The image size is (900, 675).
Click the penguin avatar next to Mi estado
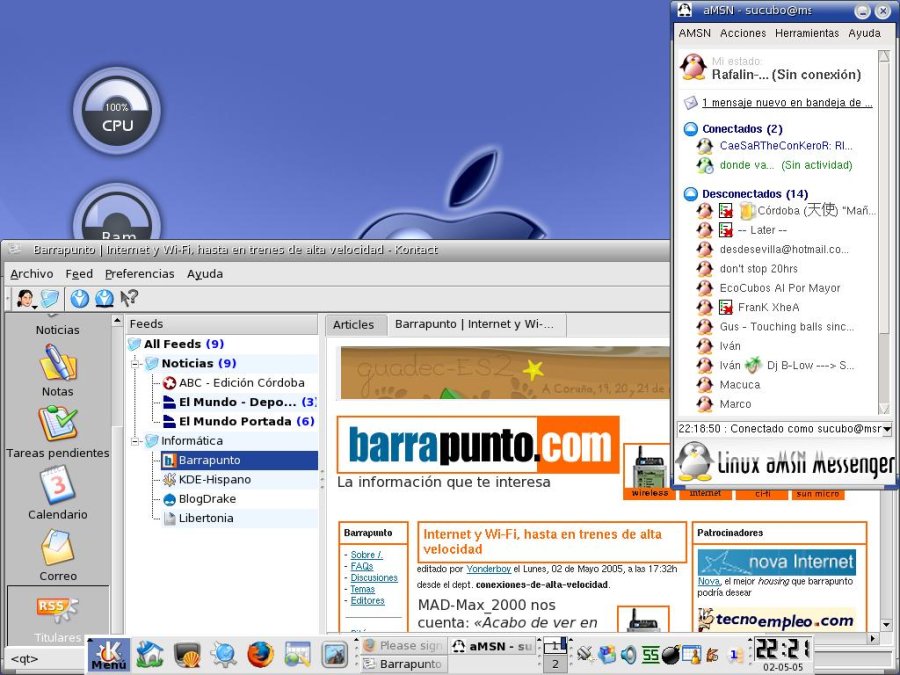pyautogui.click(x=693, y=67)
